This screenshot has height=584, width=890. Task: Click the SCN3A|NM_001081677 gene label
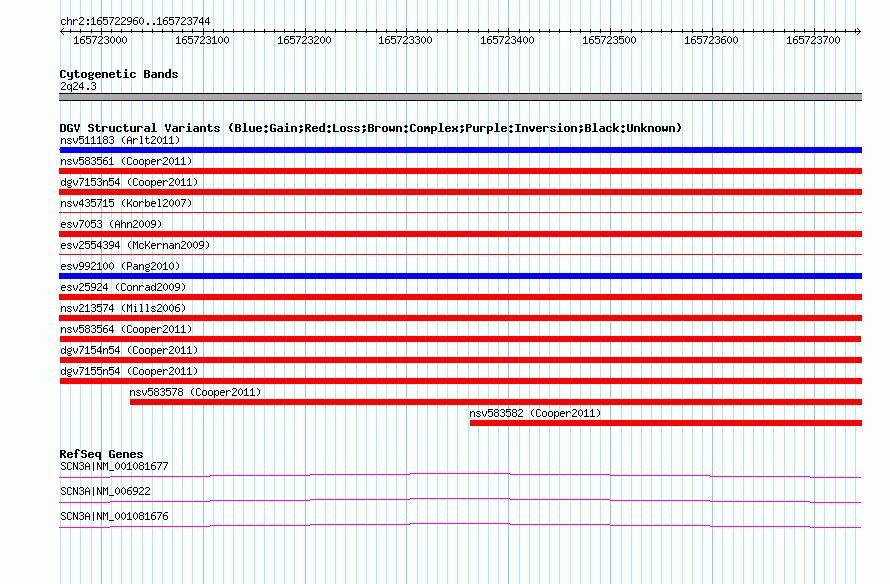pos(114,467)
